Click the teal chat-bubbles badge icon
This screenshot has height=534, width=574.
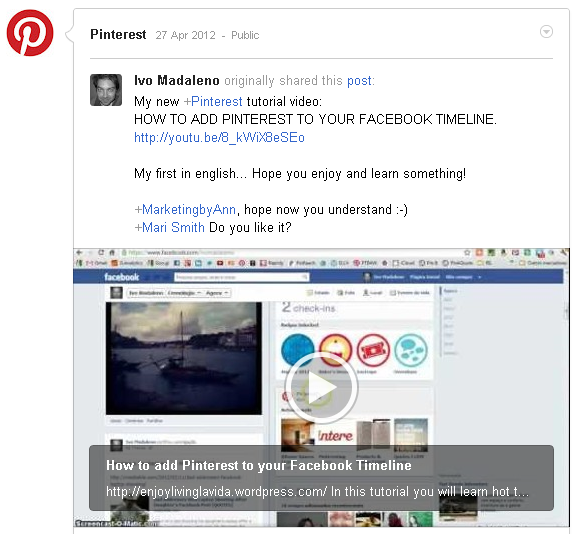pos(411,350)
